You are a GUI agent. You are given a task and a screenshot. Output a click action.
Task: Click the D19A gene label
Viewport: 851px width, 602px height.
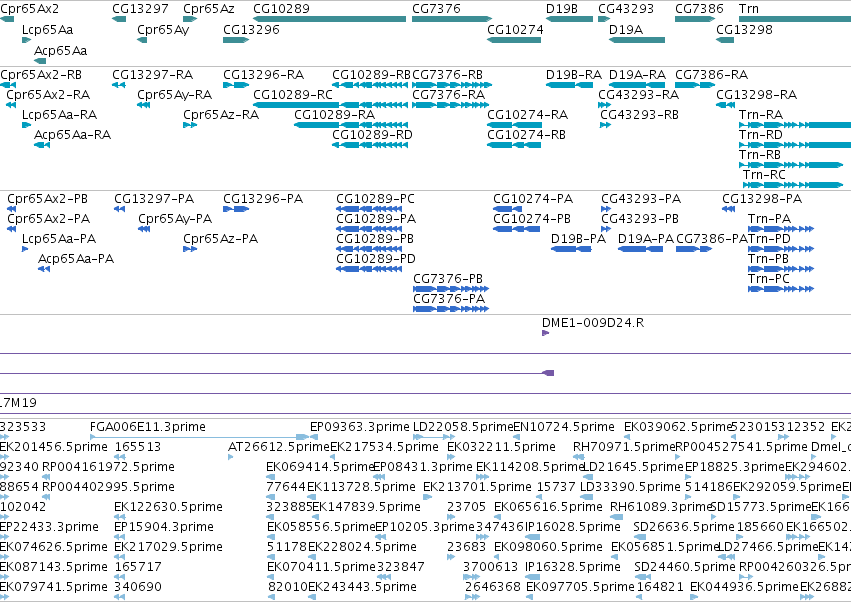pos(626,30)
